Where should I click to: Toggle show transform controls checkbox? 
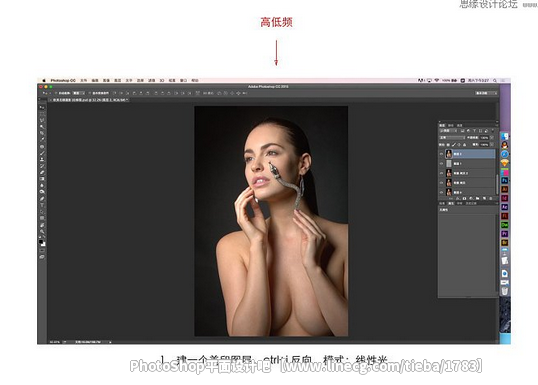click(90, 93)
